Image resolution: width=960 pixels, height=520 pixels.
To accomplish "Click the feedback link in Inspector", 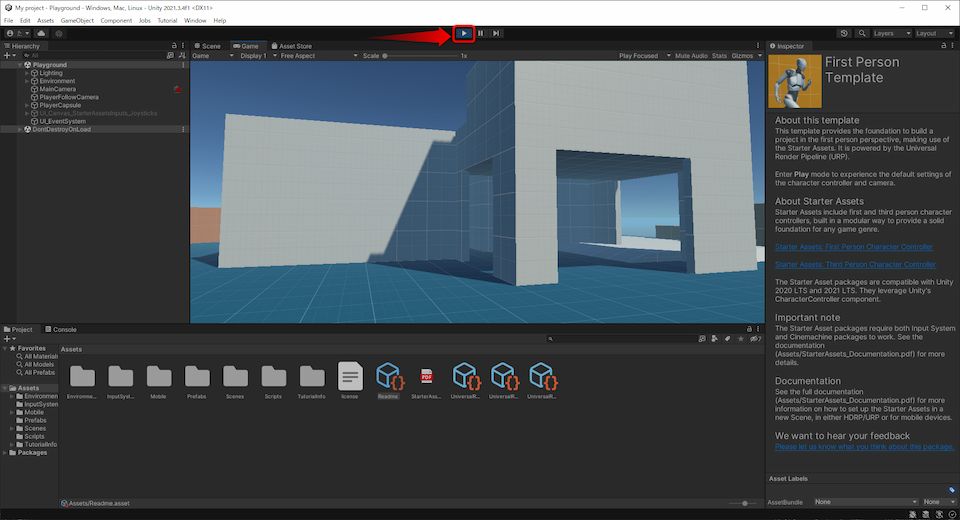I will click(x=861, y=447).
